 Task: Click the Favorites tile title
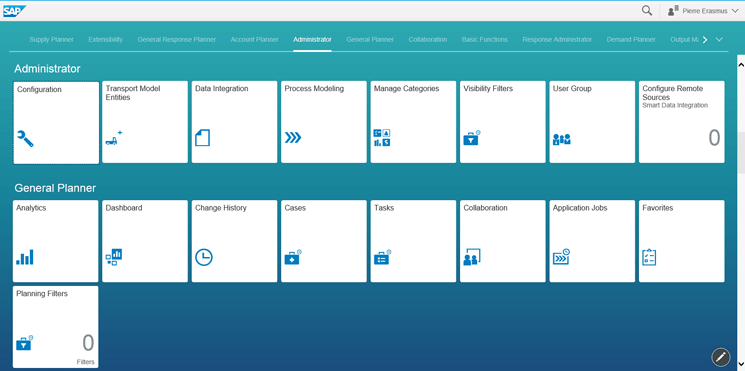pyautogui.click(x=658, y=208)
